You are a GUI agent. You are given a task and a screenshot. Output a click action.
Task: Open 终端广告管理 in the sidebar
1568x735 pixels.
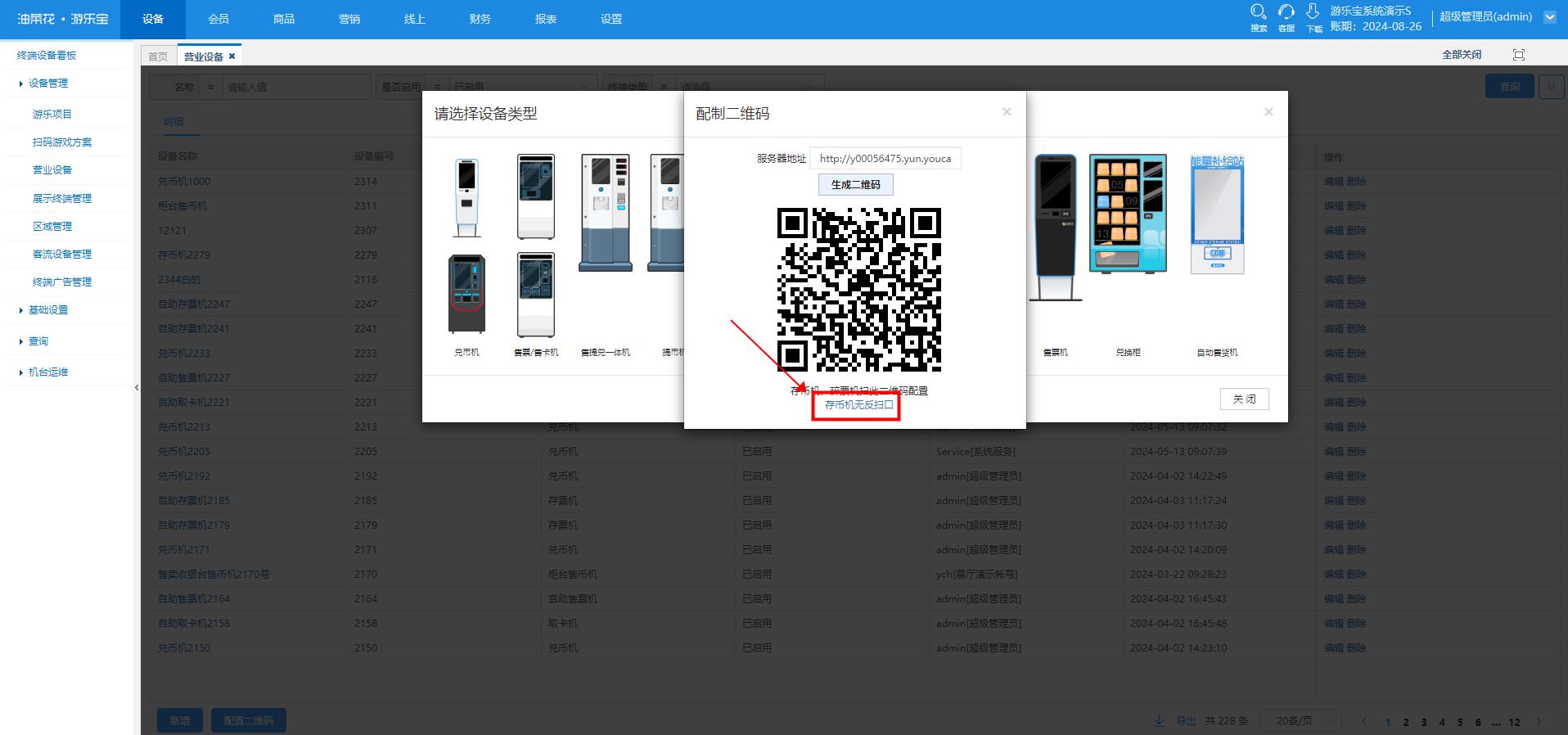(62, 282)
